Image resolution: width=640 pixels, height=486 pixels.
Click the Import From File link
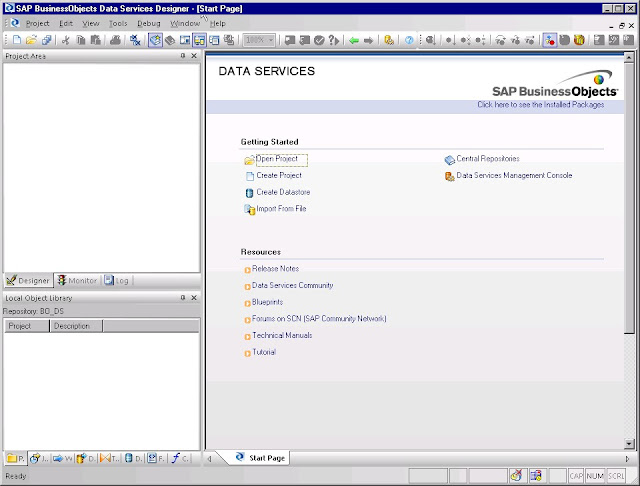281,209
